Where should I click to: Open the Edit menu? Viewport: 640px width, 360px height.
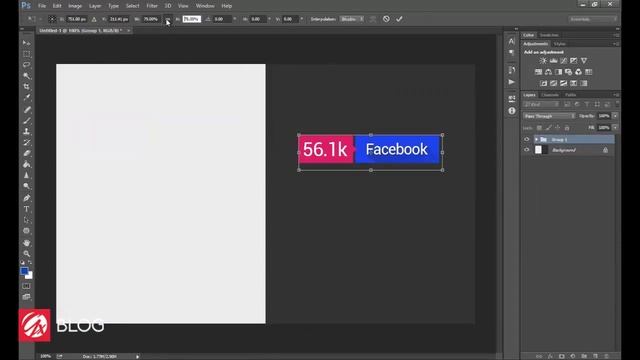[x=57, y=6]
